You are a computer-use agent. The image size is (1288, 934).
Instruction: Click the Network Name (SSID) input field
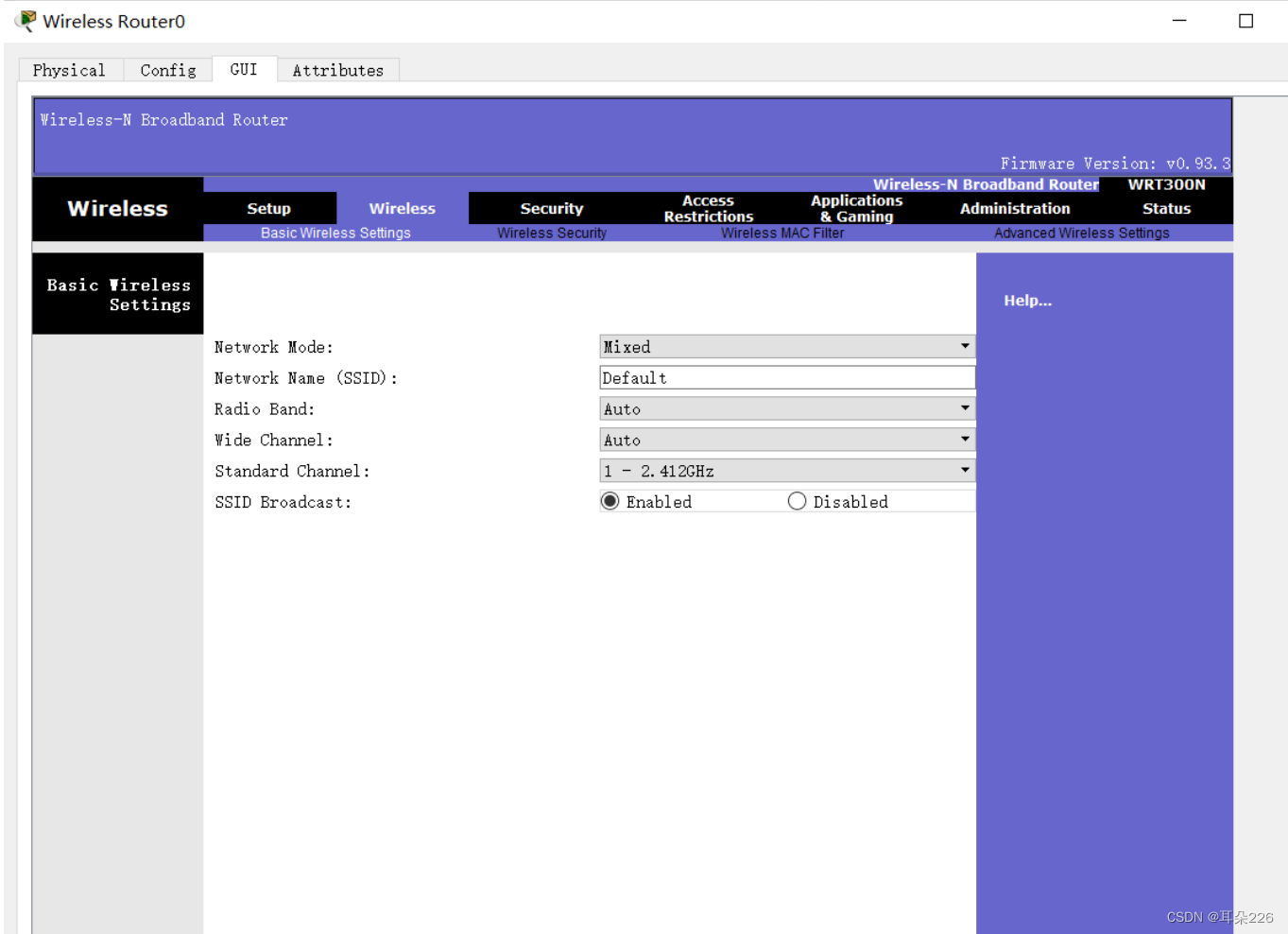pos(787,378)
